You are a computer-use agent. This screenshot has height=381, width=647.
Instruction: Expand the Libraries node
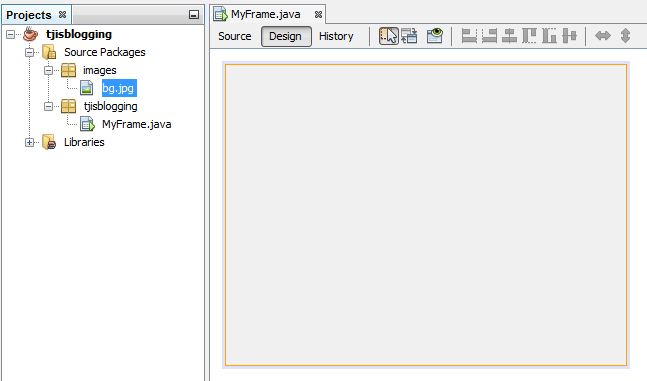(x=29, y=142)
